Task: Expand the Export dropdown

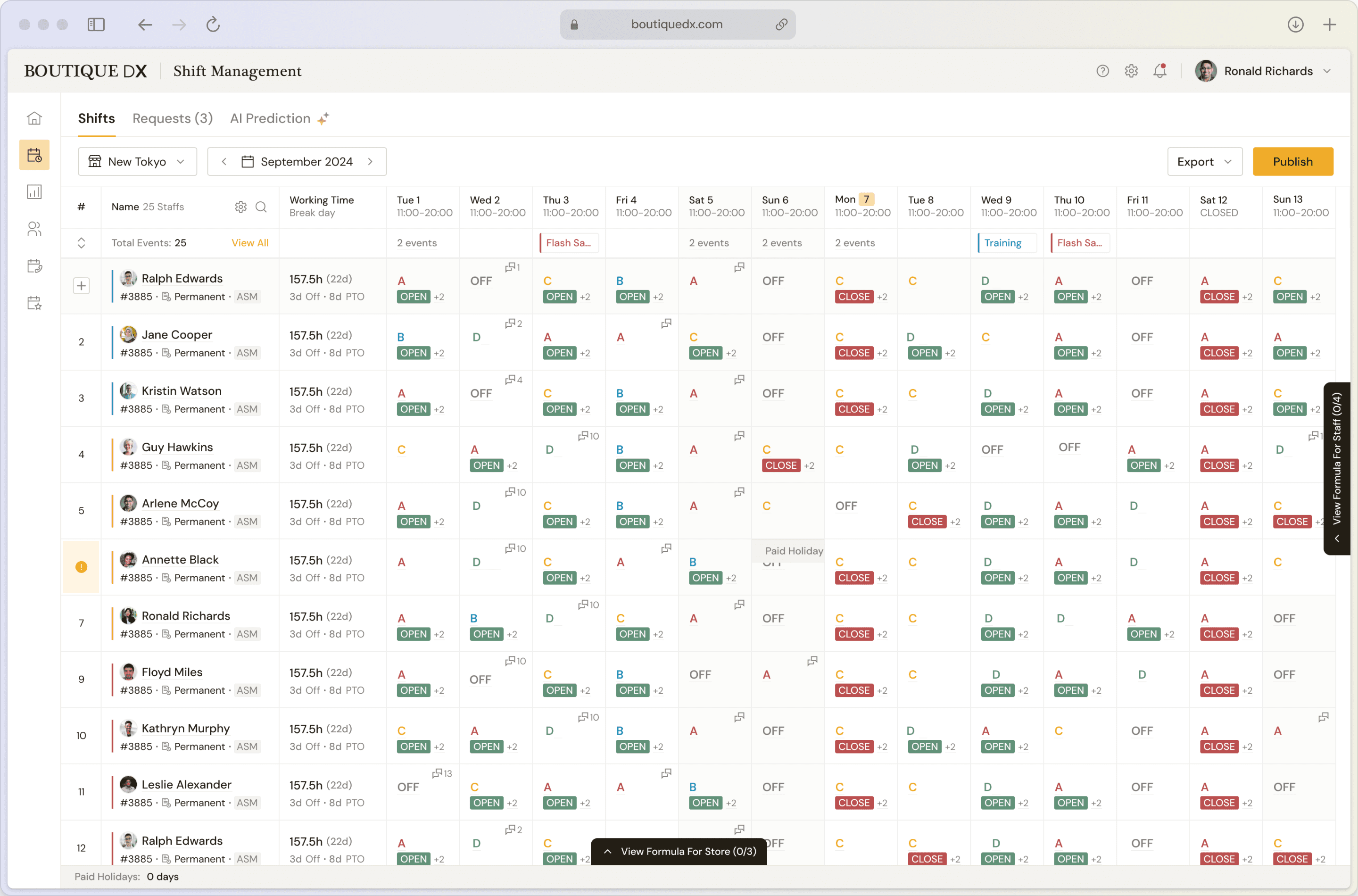Action: (1204, 162)
